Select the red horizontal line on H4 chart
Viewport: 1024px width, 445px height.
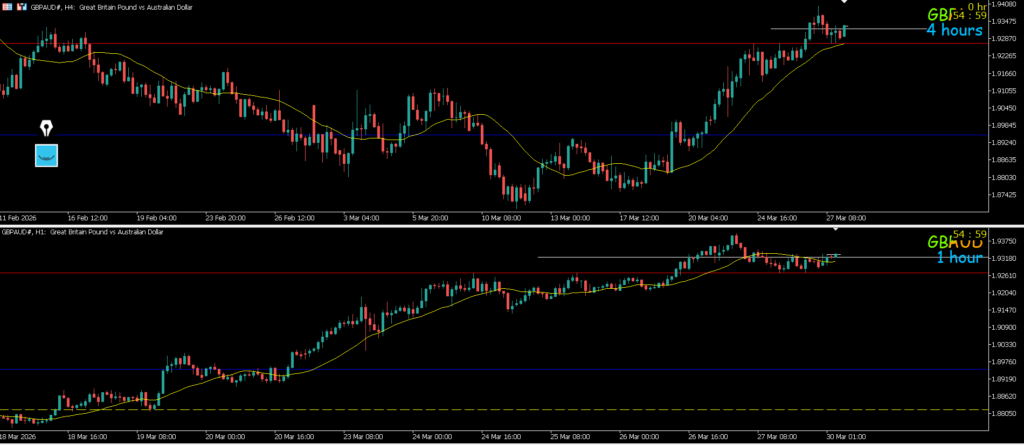pyautogui.click(x=400, y=43)
